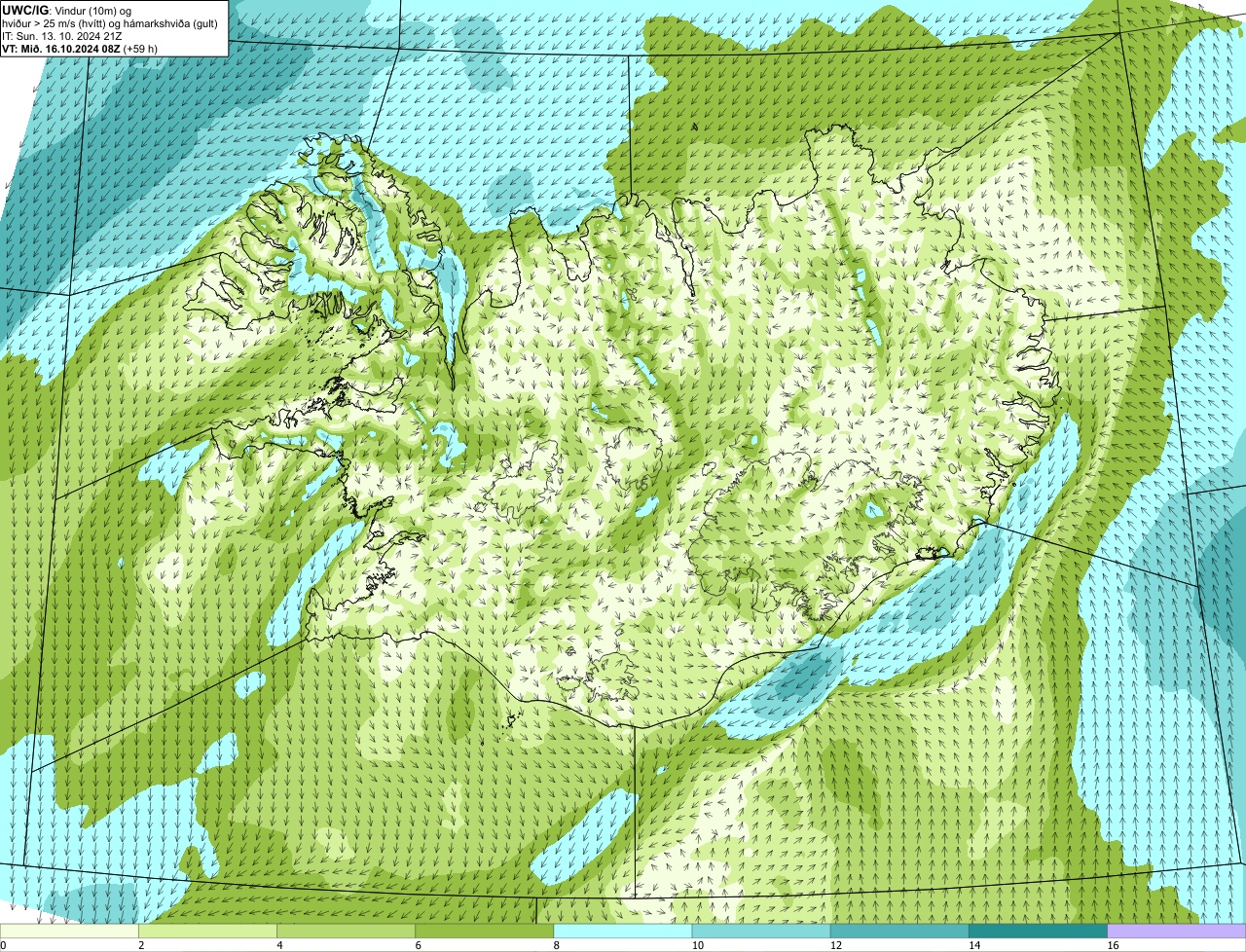Click the dark green 6–8 m/s legend swatch

[x=485, y=932]
